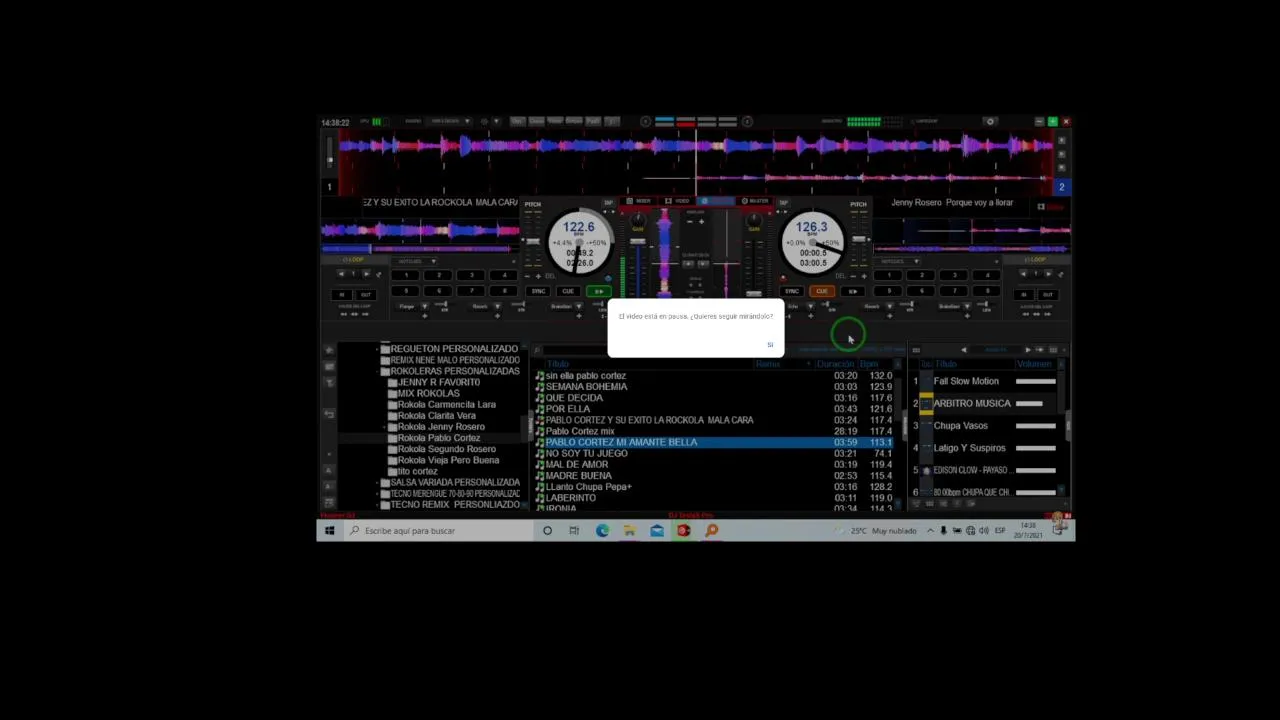Adjust left deck pitch slider
Screen dimensions: 1280x720
532,241
